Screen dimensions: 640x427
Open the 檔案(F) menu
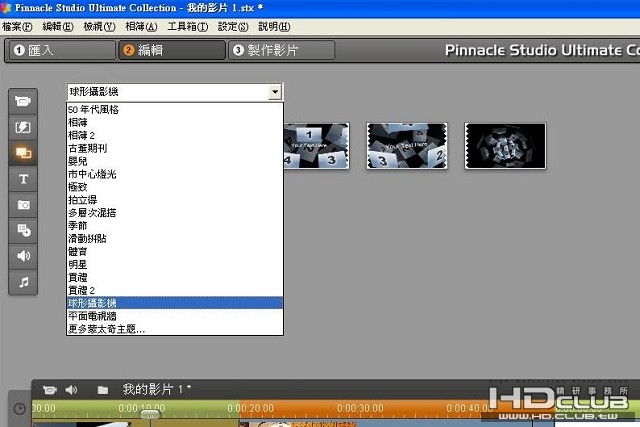(x=17, y=27)
